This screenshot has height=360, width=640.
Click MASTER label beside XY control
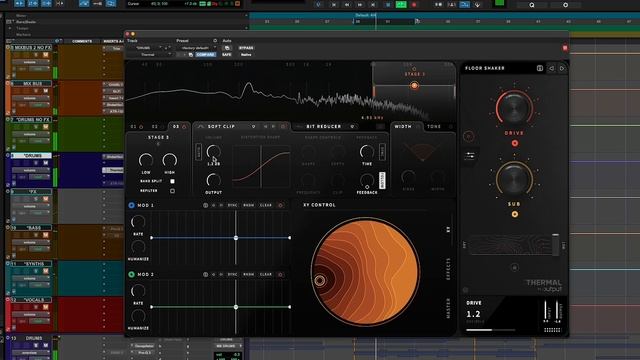448,308
